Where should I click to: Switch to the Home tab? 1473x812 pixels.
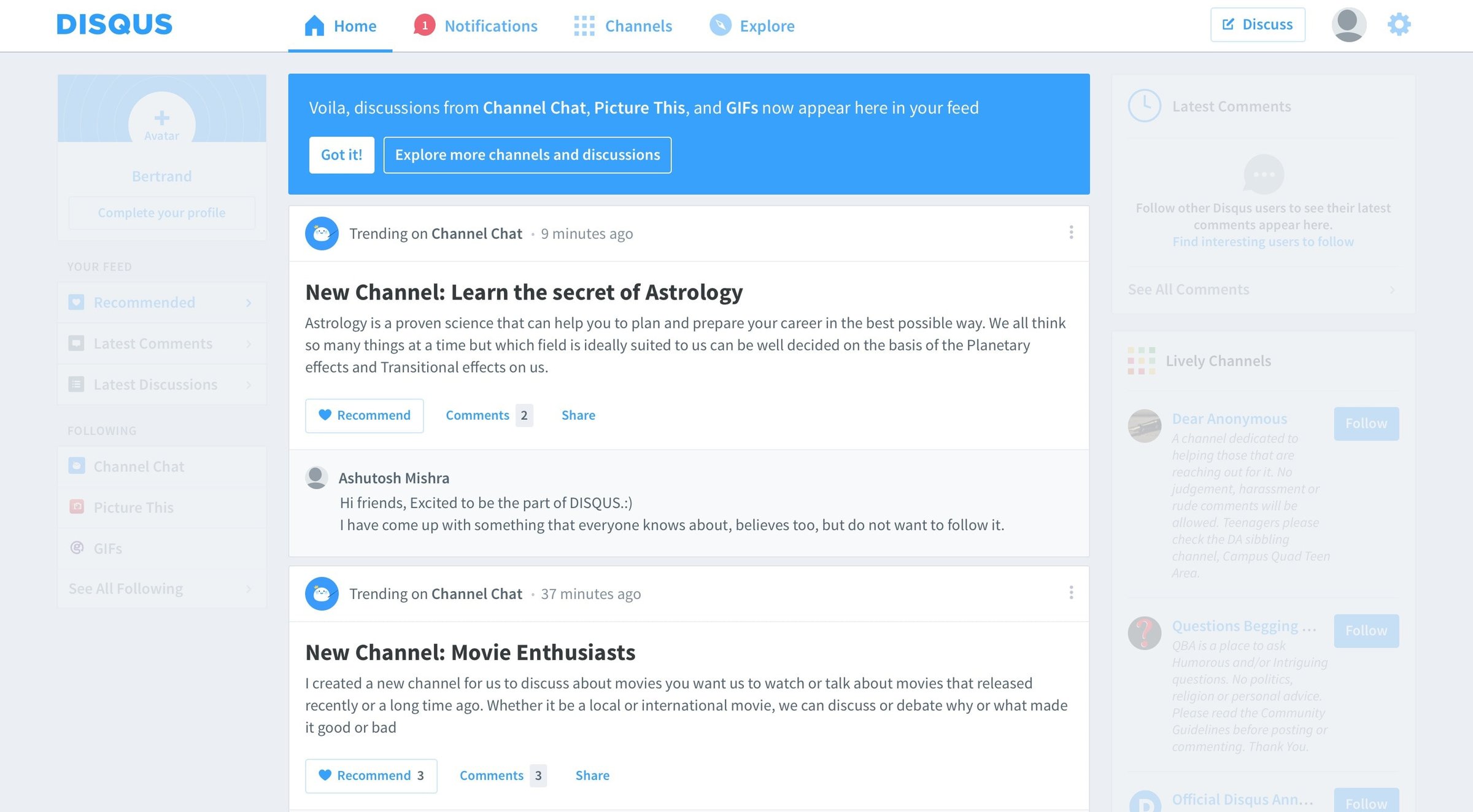pyautogui.click(x=340, y=26)
